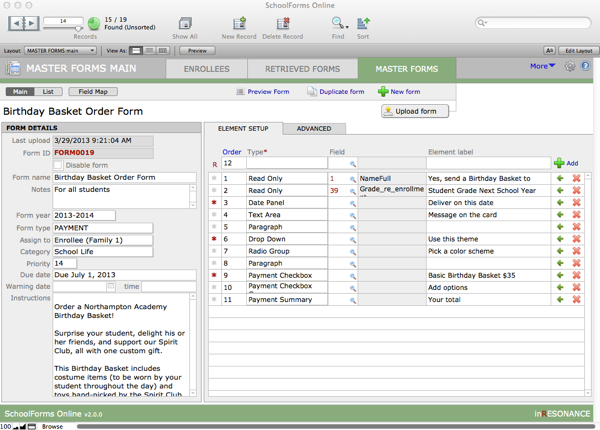The image size is (600, 430).
Task: Switch to table view icon in View As
Action: 163,50
